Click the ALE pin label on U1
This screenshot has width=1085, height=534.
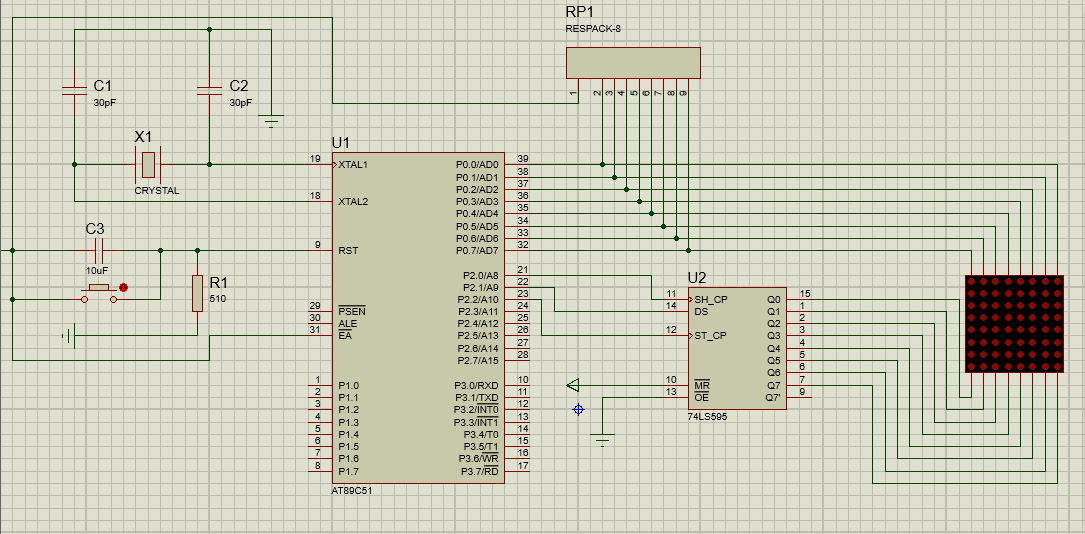347,324
